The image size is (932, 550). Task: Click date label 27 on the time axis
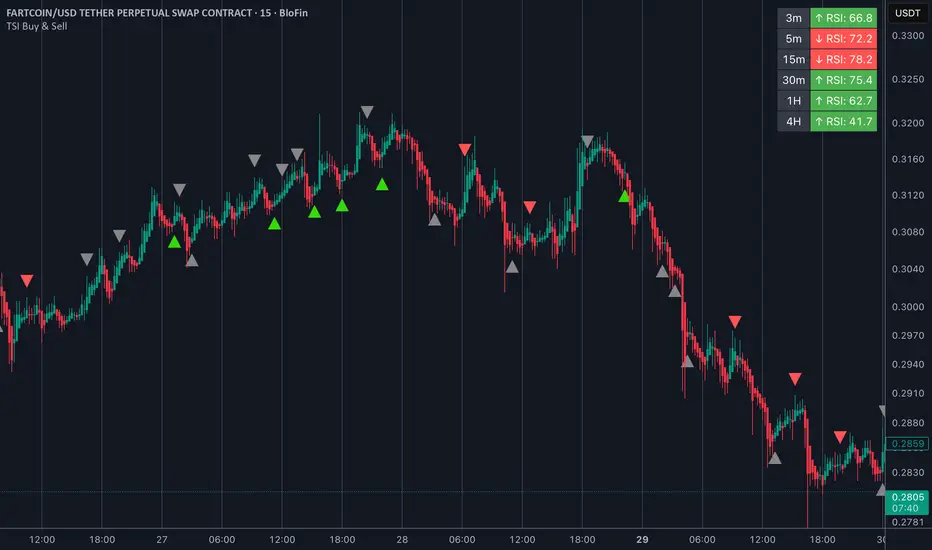[162, 540]
